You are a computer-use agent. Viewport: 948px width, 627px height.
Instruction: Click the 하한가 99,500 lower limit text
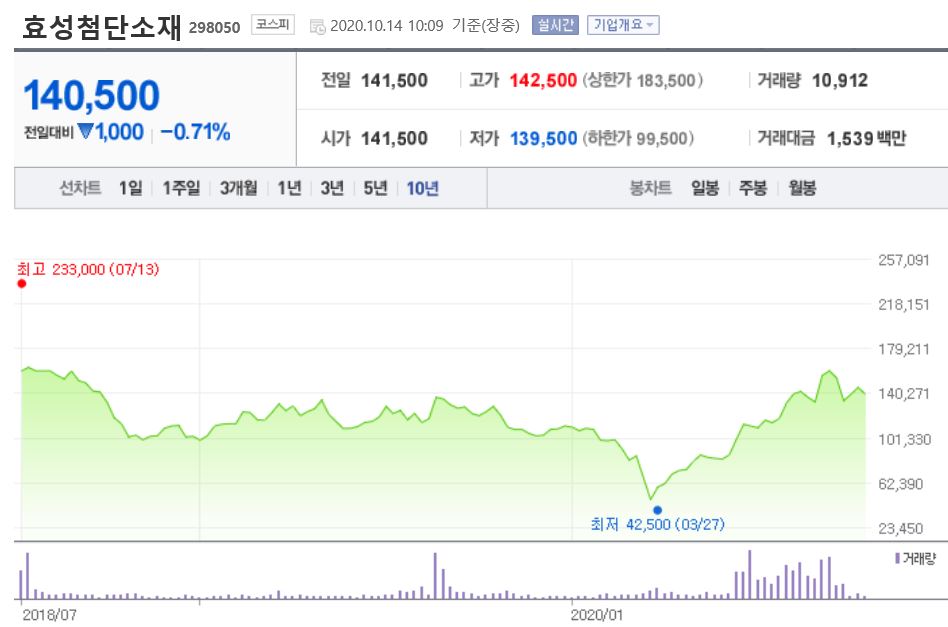(638, 138)
